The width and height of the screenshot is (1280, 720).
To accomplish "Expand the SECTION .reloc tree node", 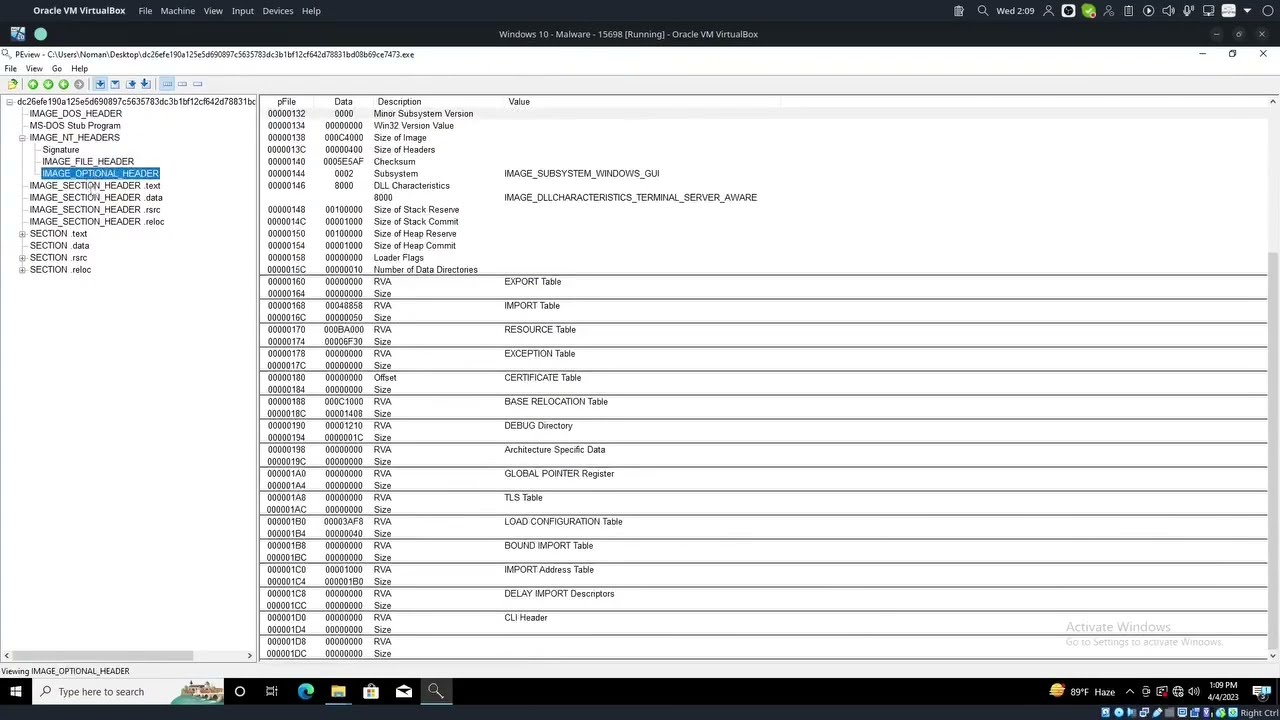I will click(22, 270).
